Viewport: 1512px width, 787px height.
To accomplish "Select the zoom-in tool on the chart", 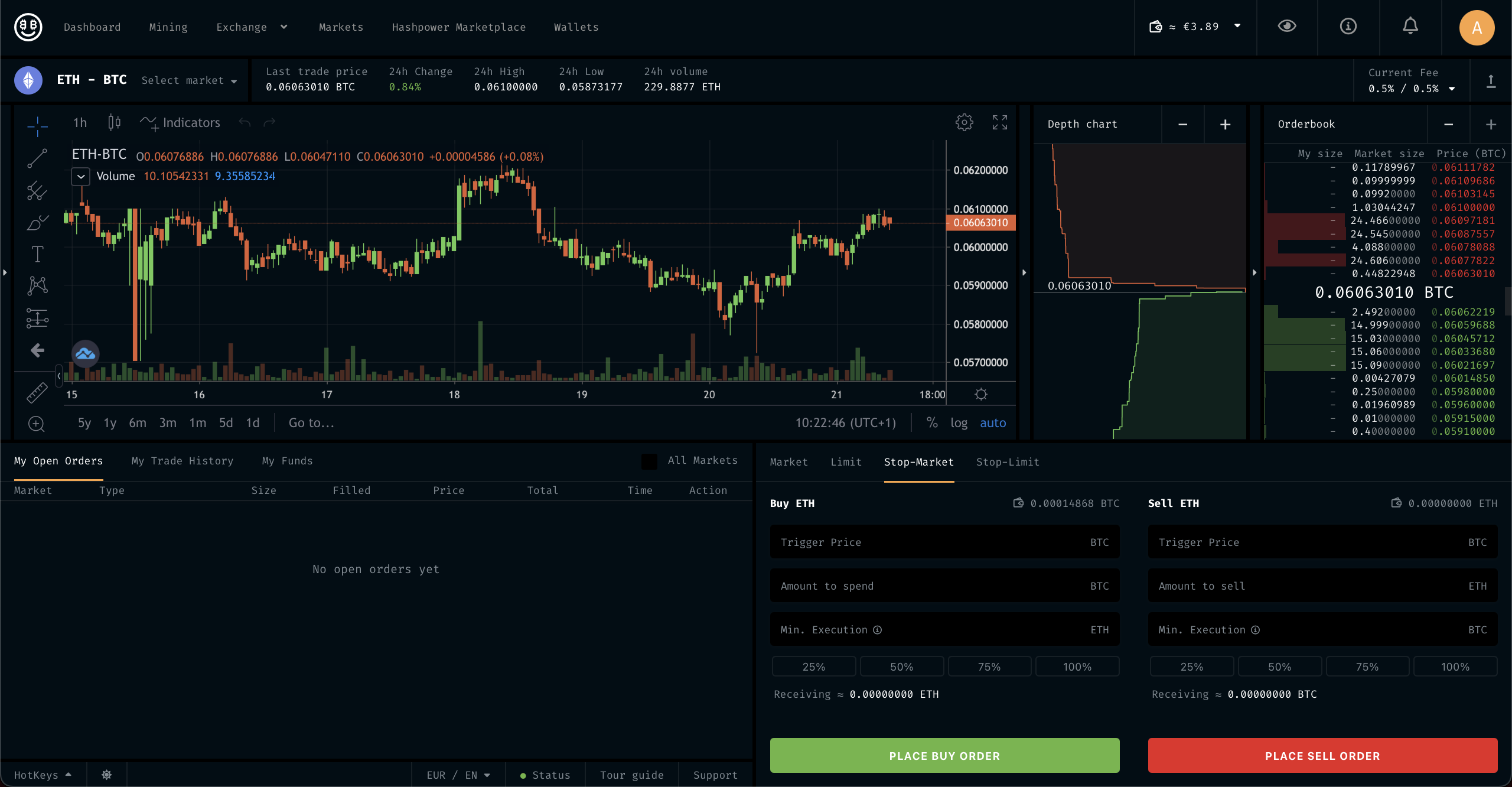I will click(37, 424).
